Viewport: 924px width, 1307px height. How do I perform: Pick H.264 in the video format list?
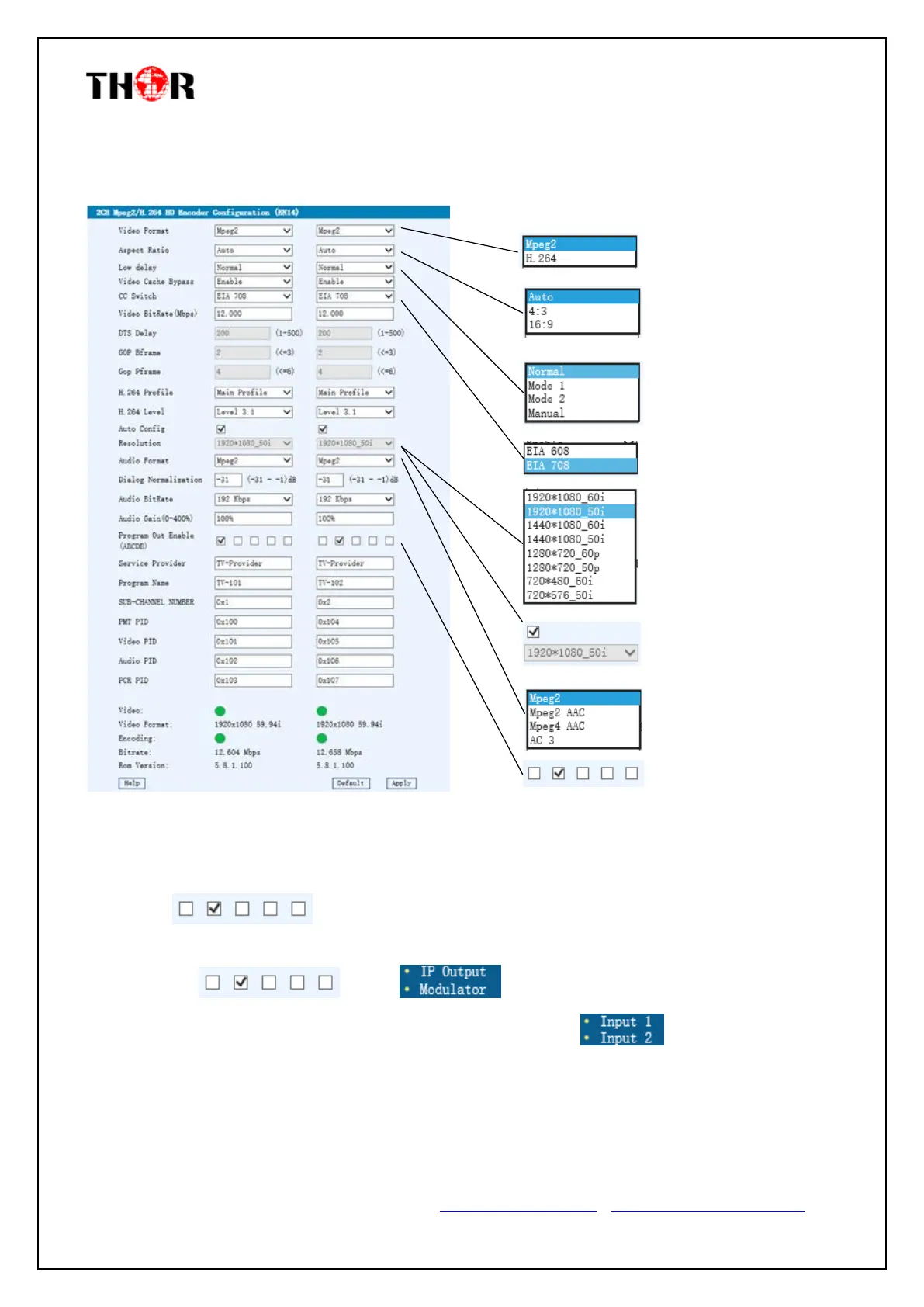[542, 258]
